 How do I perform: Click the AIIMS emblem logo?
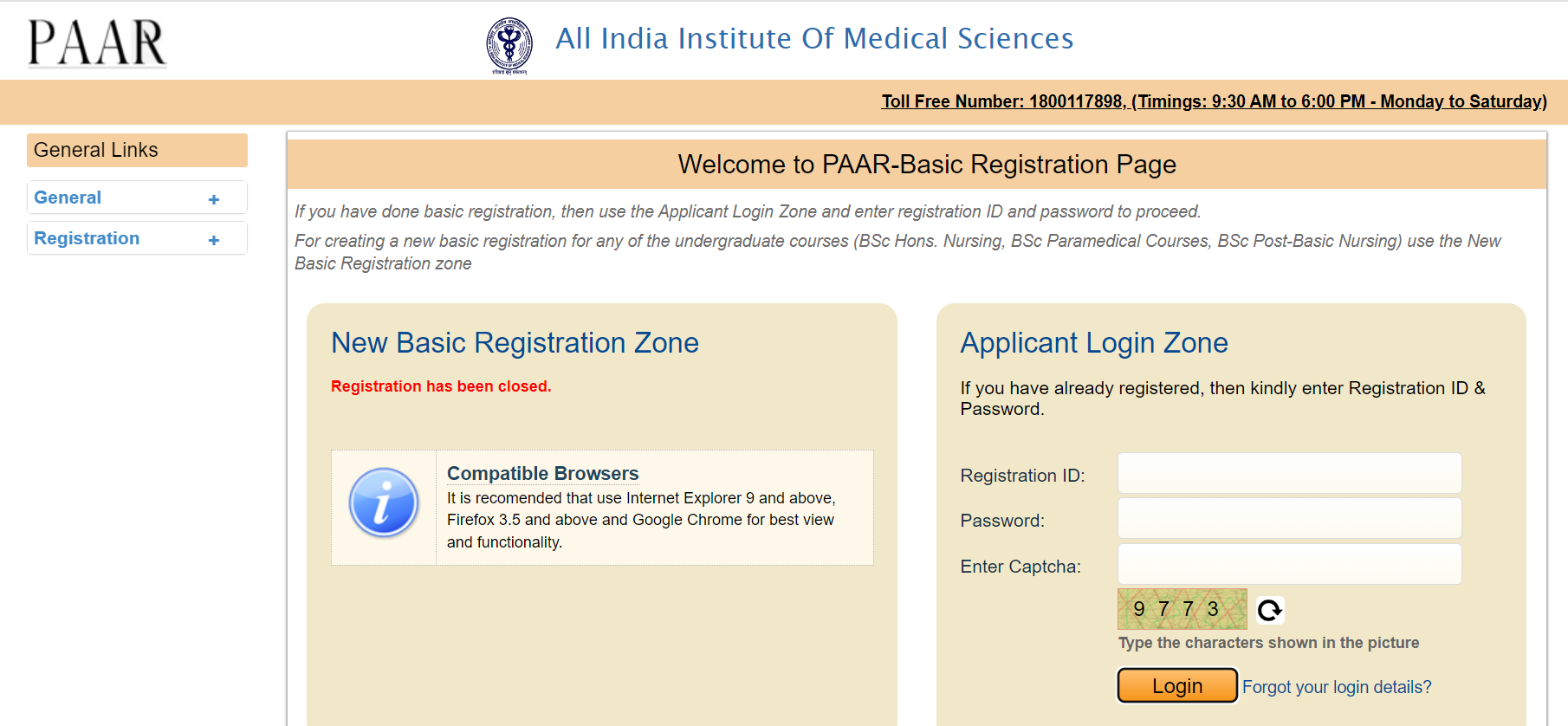pyautogui.click(x=509, y=46)
